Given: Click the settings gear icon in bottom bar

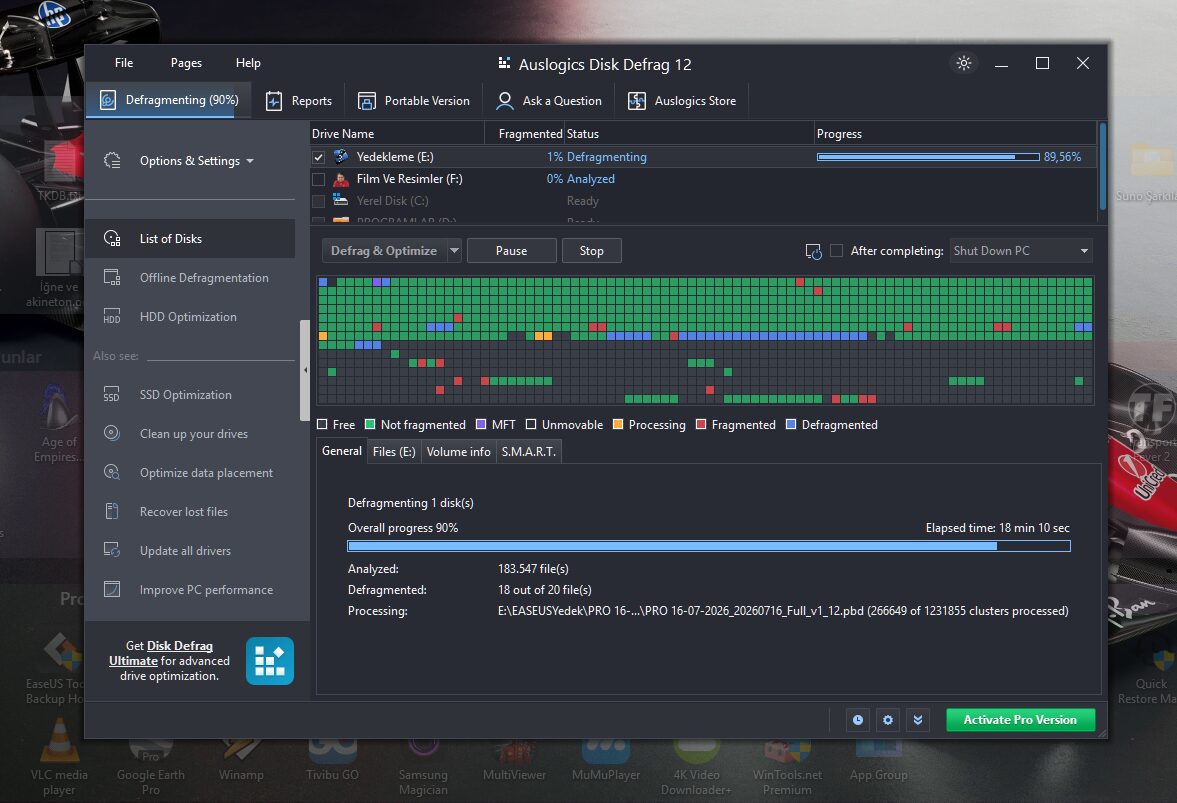Looking at the screenshot, I should (x=887, y=720).
